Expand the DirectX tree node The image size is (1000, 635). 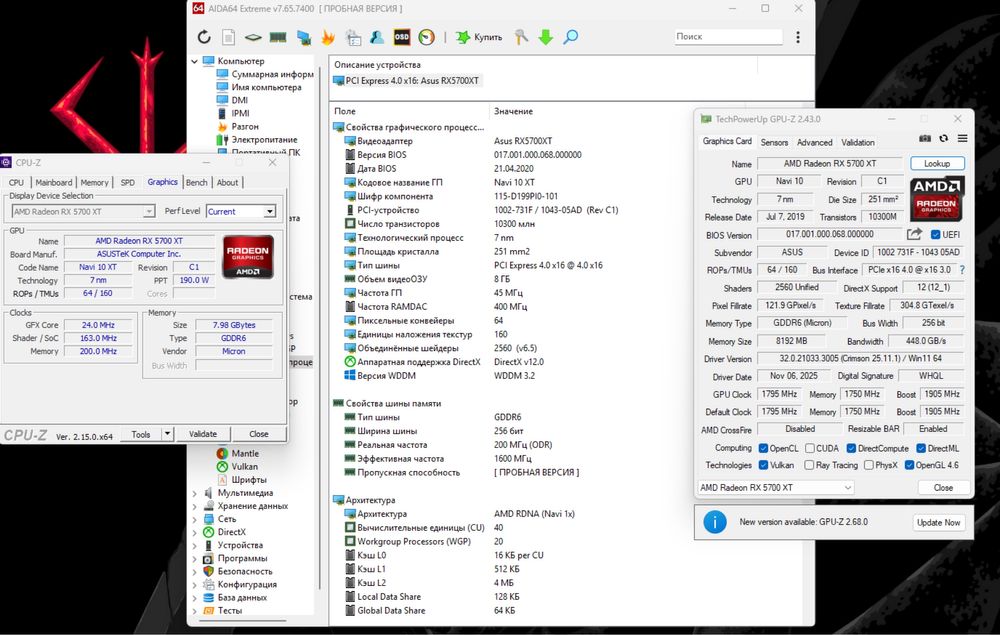click(195, 532)
